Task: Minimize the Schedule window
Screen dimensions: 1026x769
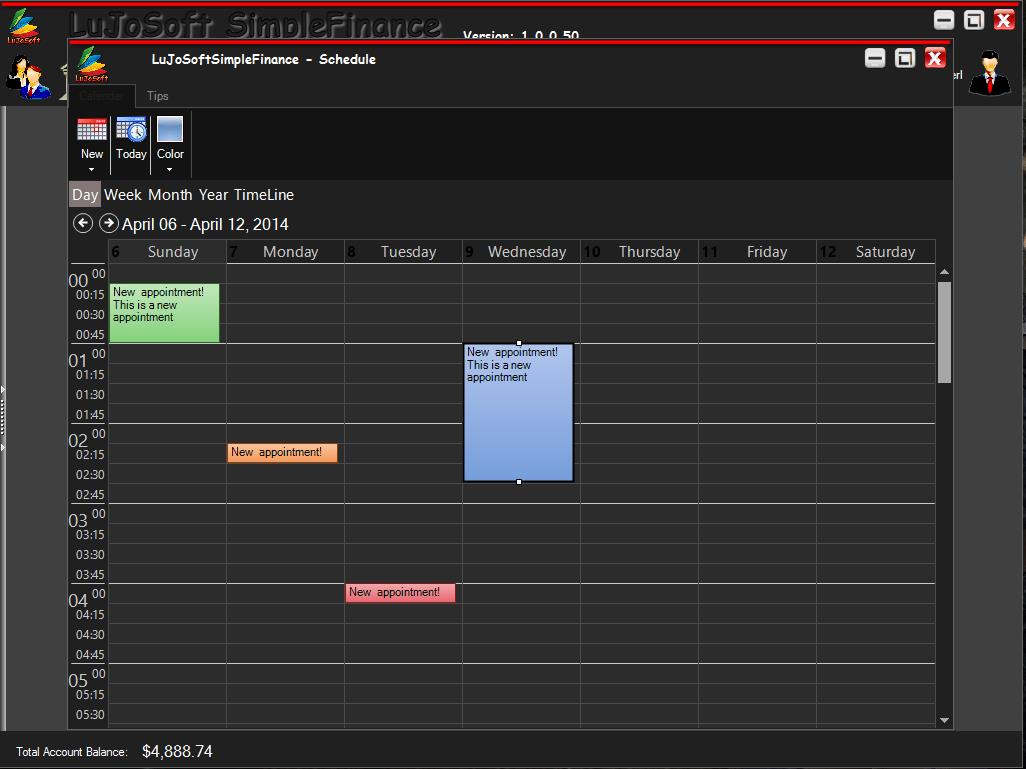Action: pos(875,58)
